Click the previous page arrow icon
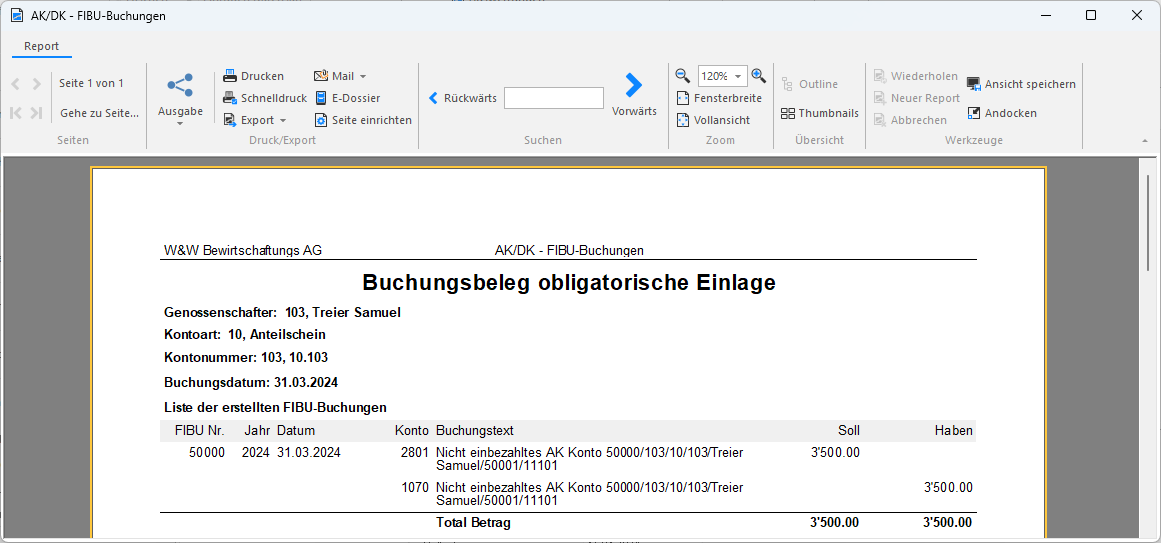1161x543 pixels. point(16,84)
